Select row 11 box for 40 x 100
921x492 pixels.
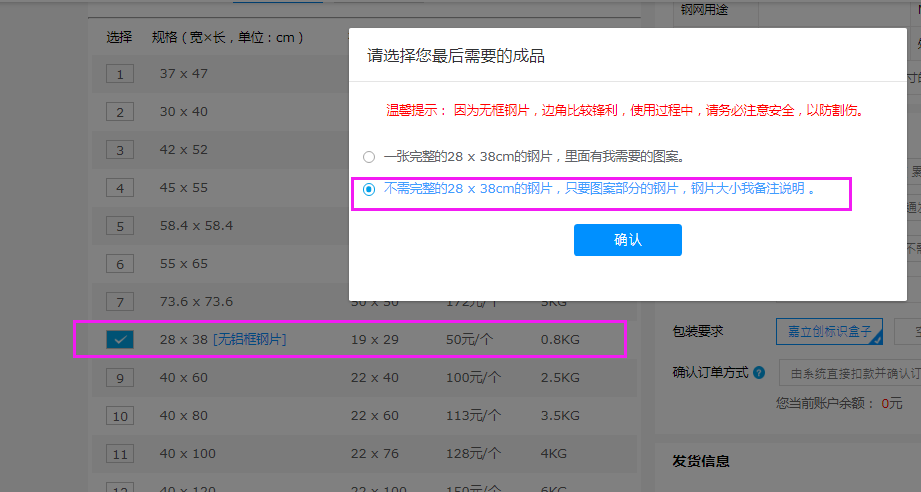(120, 454)
